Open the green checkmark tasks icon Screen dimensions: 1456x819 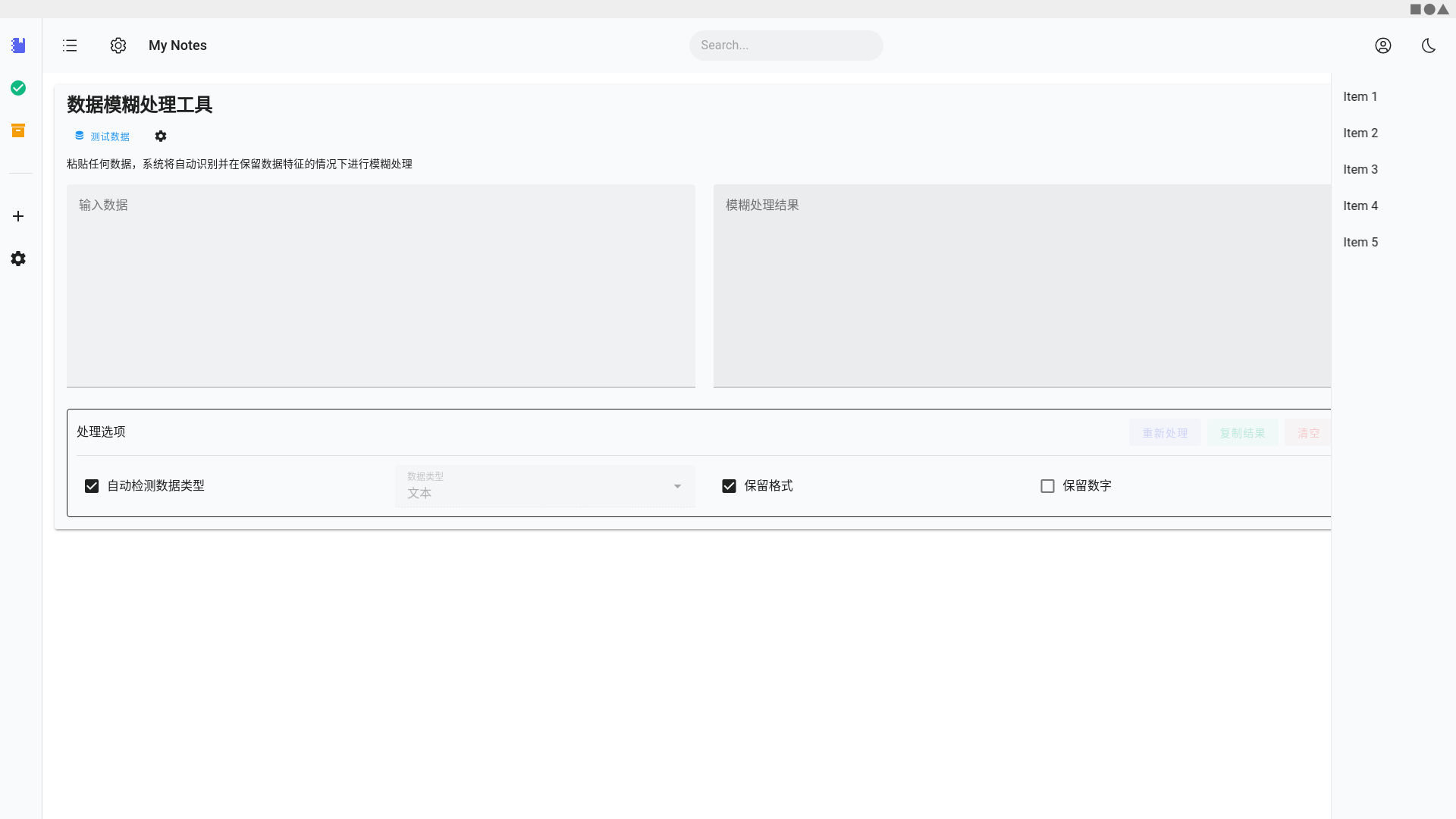tap(18, 88)
